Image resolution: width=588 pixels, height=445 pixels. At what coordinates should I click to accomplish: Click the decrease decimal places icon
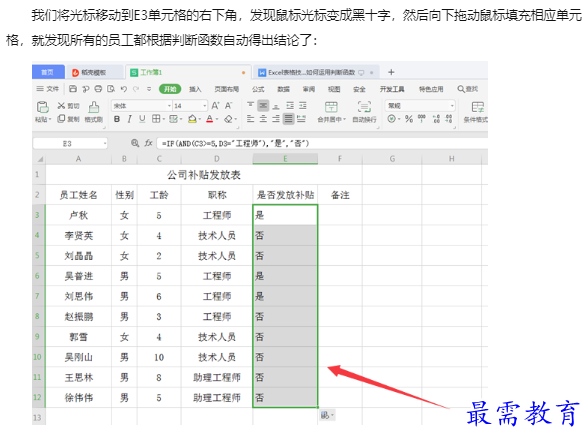pos(448,119)
